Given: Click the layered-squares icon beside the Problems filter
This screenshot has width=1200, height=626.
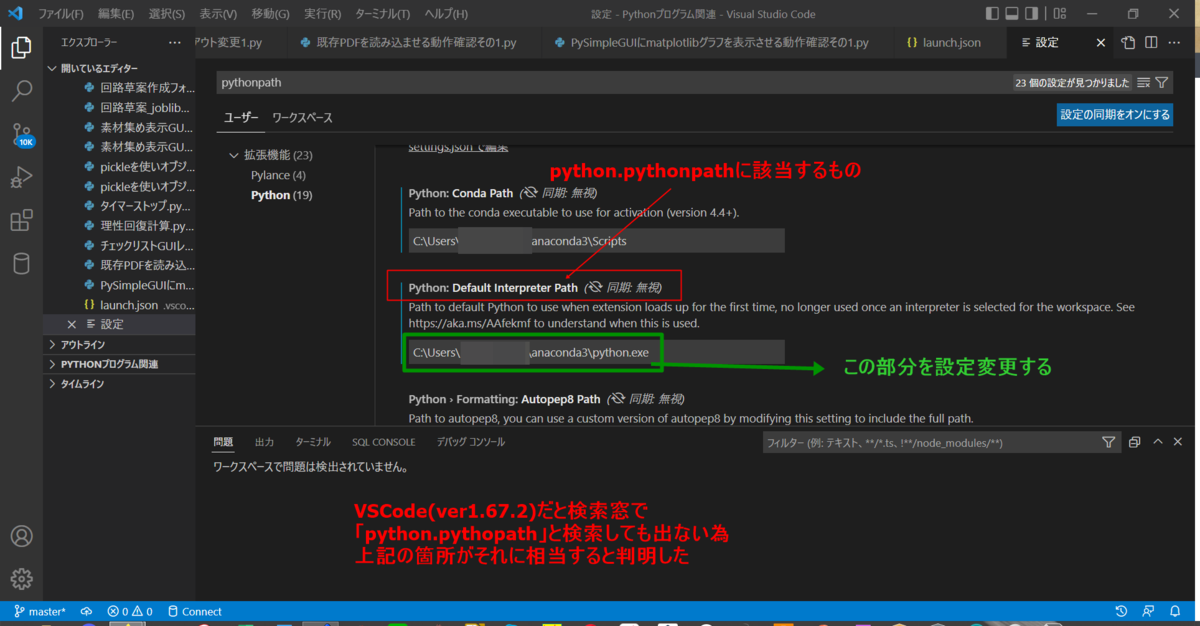Looking at the screenshot, I should [x=1135, y=442].
